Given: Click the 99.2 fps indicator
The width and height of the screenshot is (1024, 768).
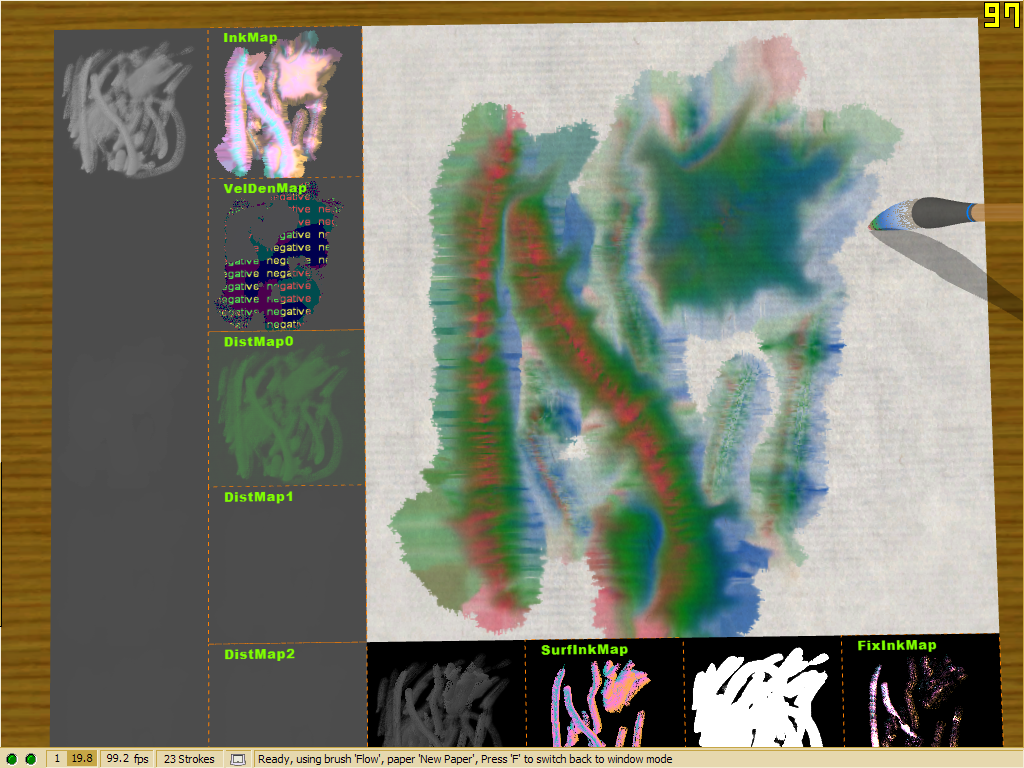Looking at the screenshot, I should coord(127,759).
